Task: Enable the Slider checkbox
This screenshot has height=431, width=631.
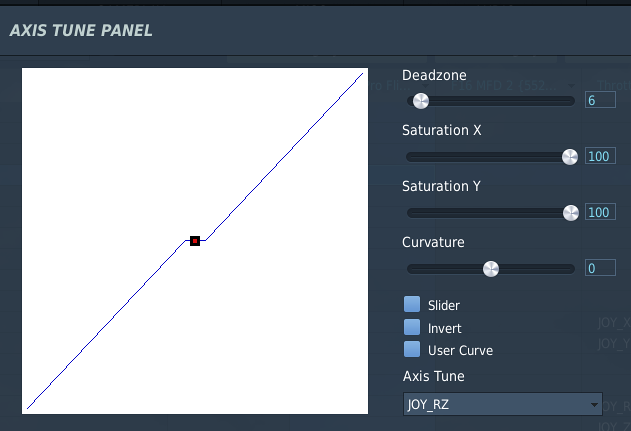Action: tap(412, 304)
